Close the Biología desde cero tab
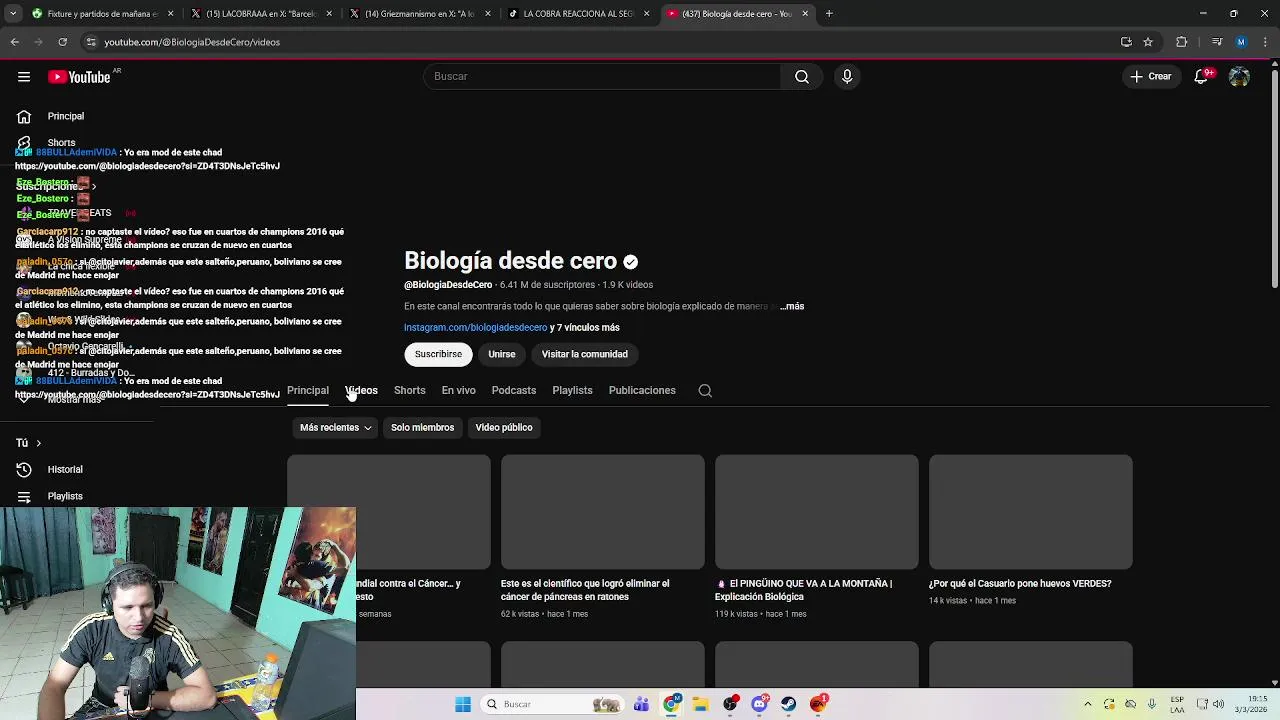Image resolution: width=1280 pixels, height=720 pixels. point(805,14)
